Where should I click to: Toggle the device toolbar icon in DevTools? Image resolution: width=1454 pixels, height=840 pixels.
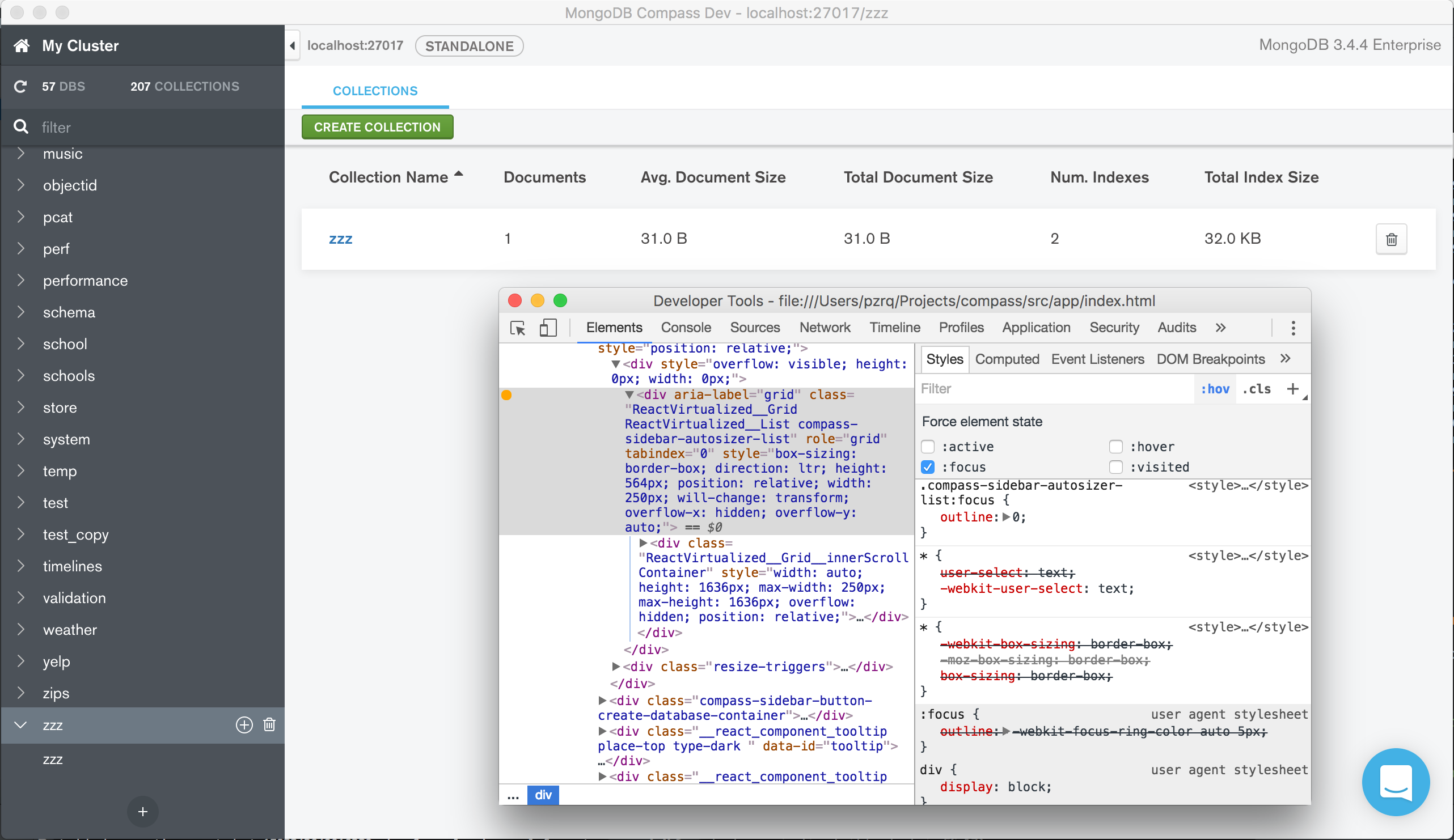point(548,328)
